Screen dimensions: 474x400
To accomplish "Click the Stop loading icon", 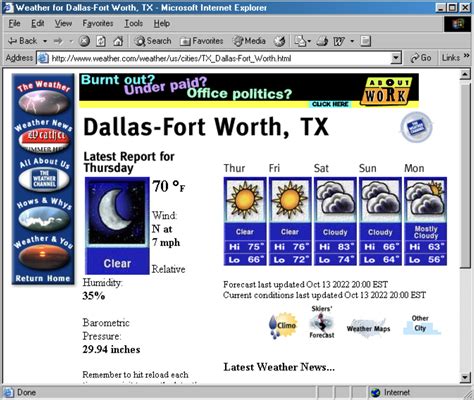I will (x=84, y=41).
